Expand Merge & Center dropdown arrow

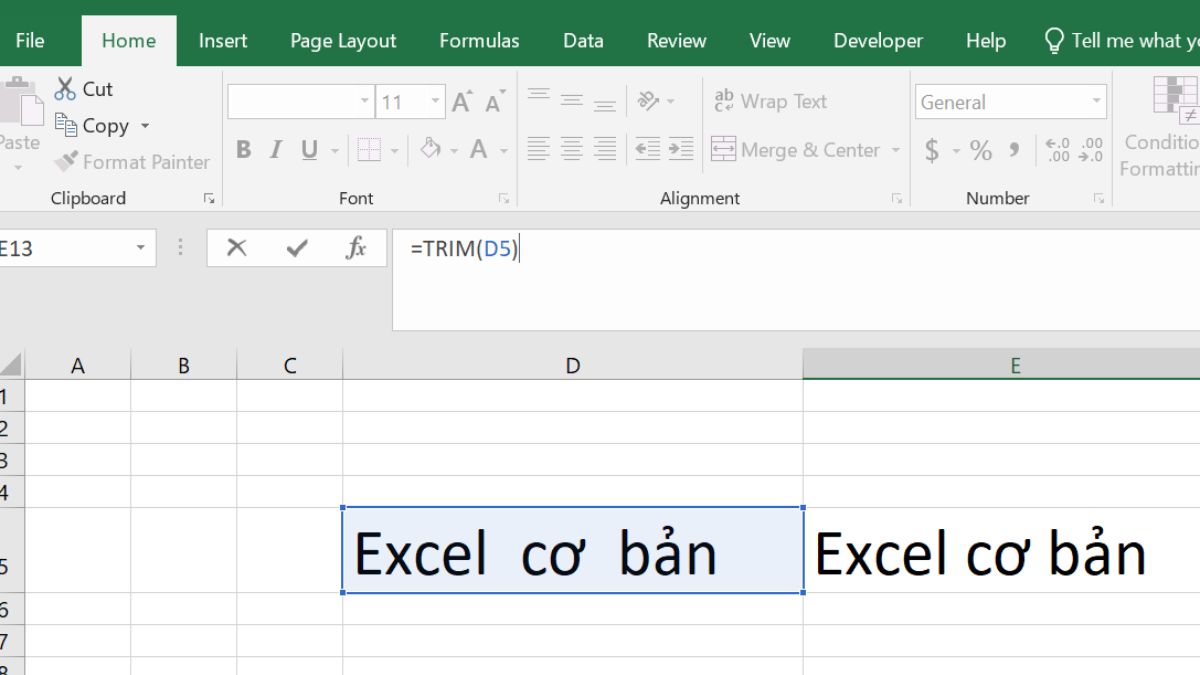coord(895,151)
